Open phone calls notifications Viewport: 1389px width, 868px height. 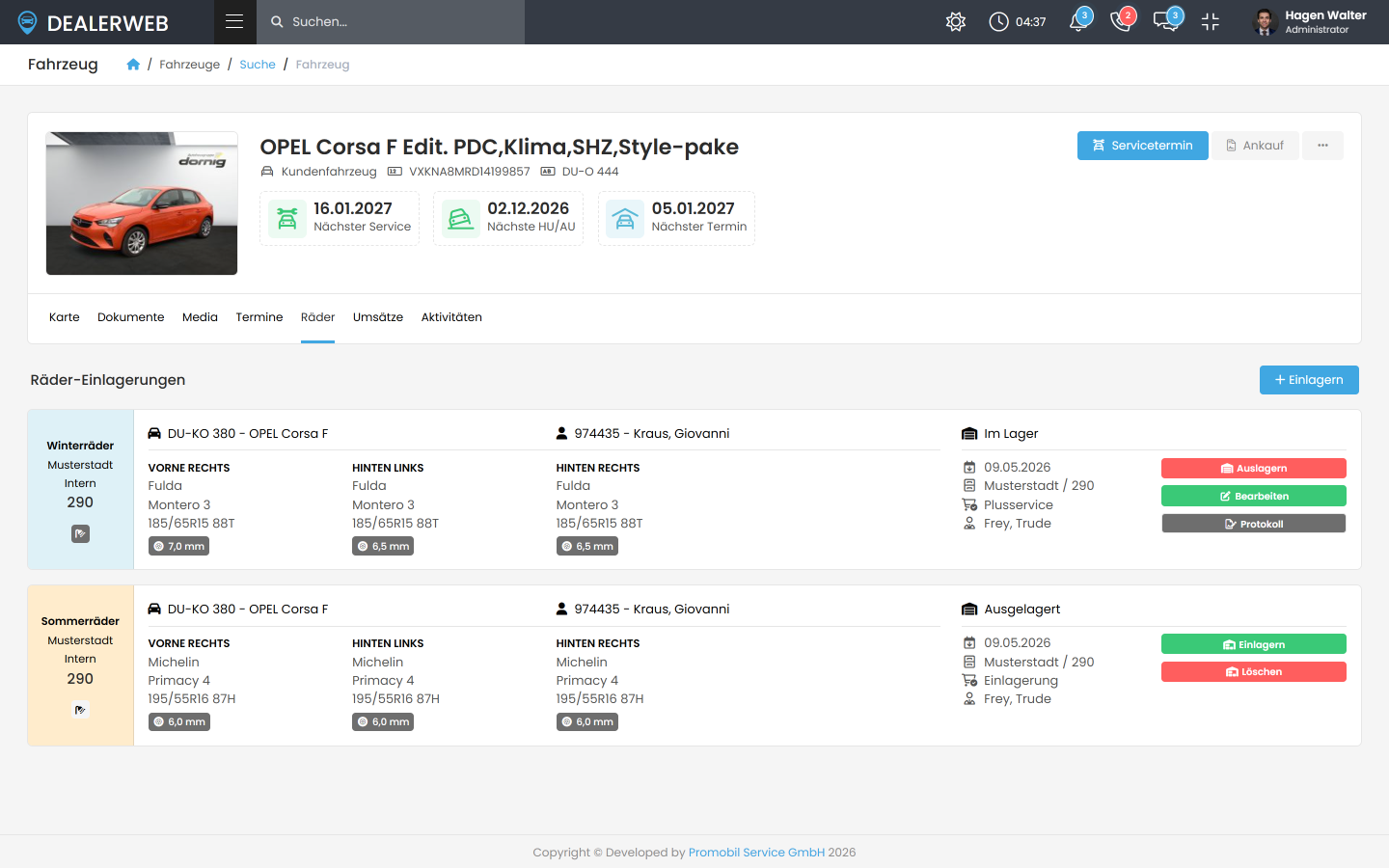point(1122,21)
